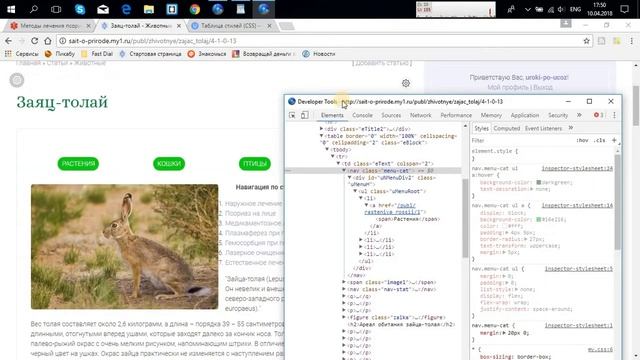640x360 pixels.
Task: Open the Security tab
Action: point(558,116)
